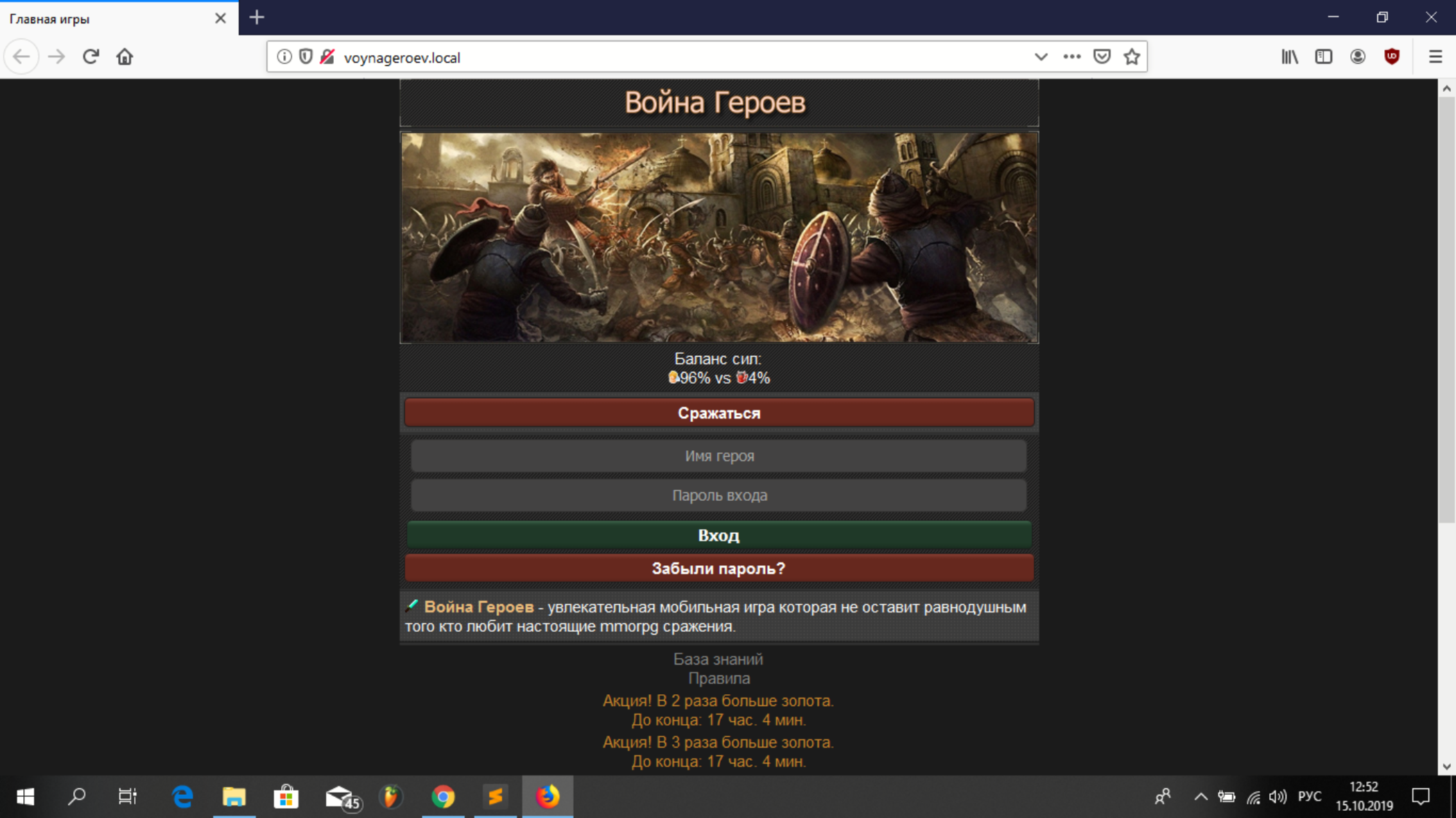Open page actions three-dots menu
Image resolution: width=1456 pixels, height=818 pixels.
coord(1072,57)
